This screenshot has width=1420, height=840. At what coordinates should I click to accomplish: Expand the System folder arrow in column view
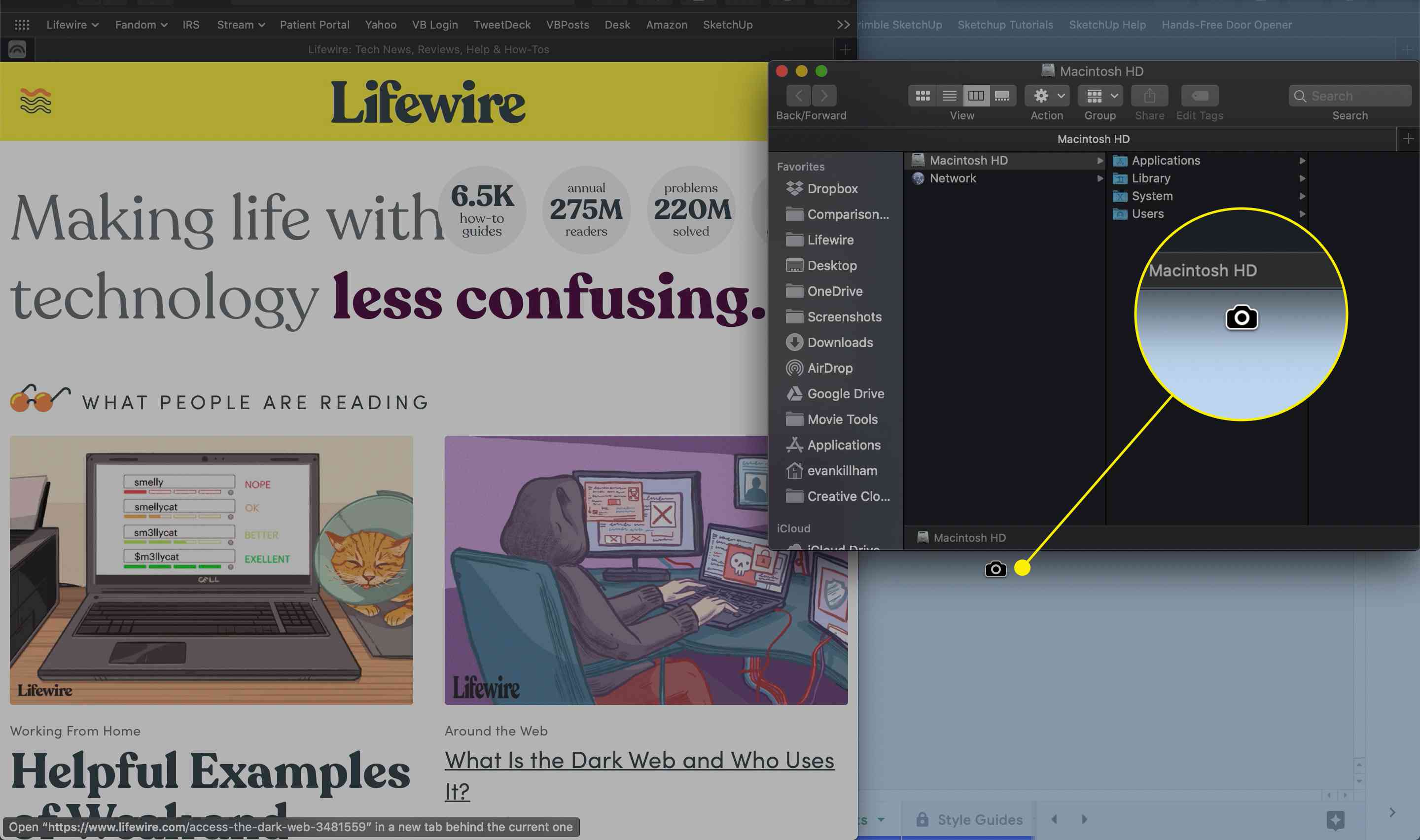coord(1302,196)
